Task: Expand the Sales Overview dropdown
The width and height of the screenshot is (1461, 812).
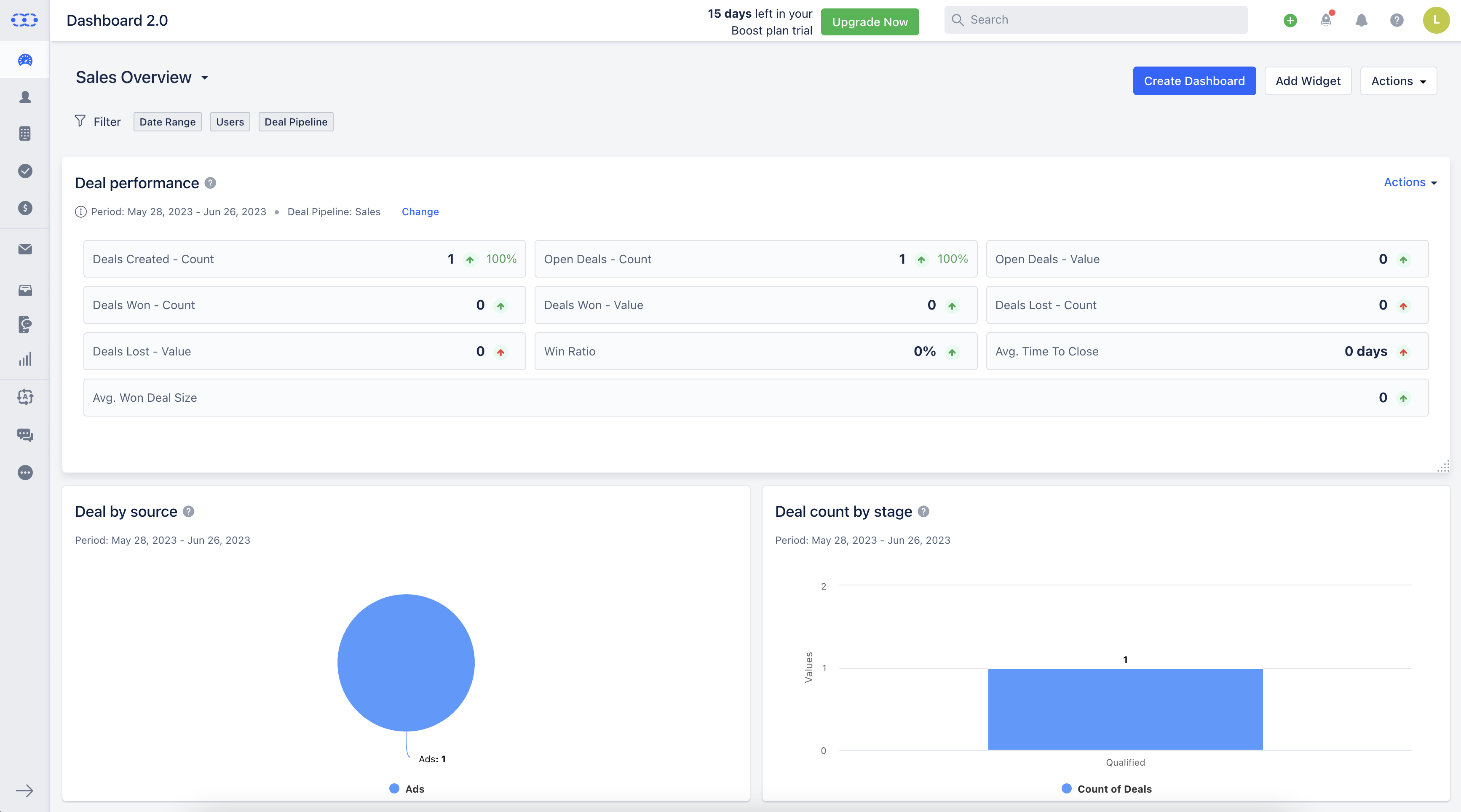Action: click(x=205, y=77)
